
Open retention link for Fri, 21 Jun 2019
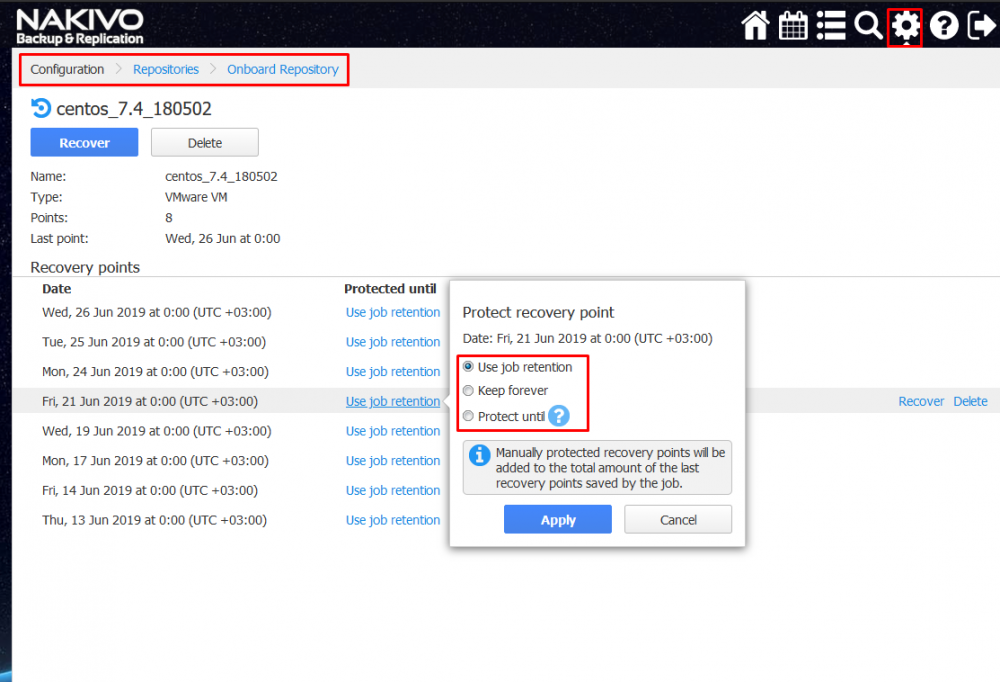393,401
